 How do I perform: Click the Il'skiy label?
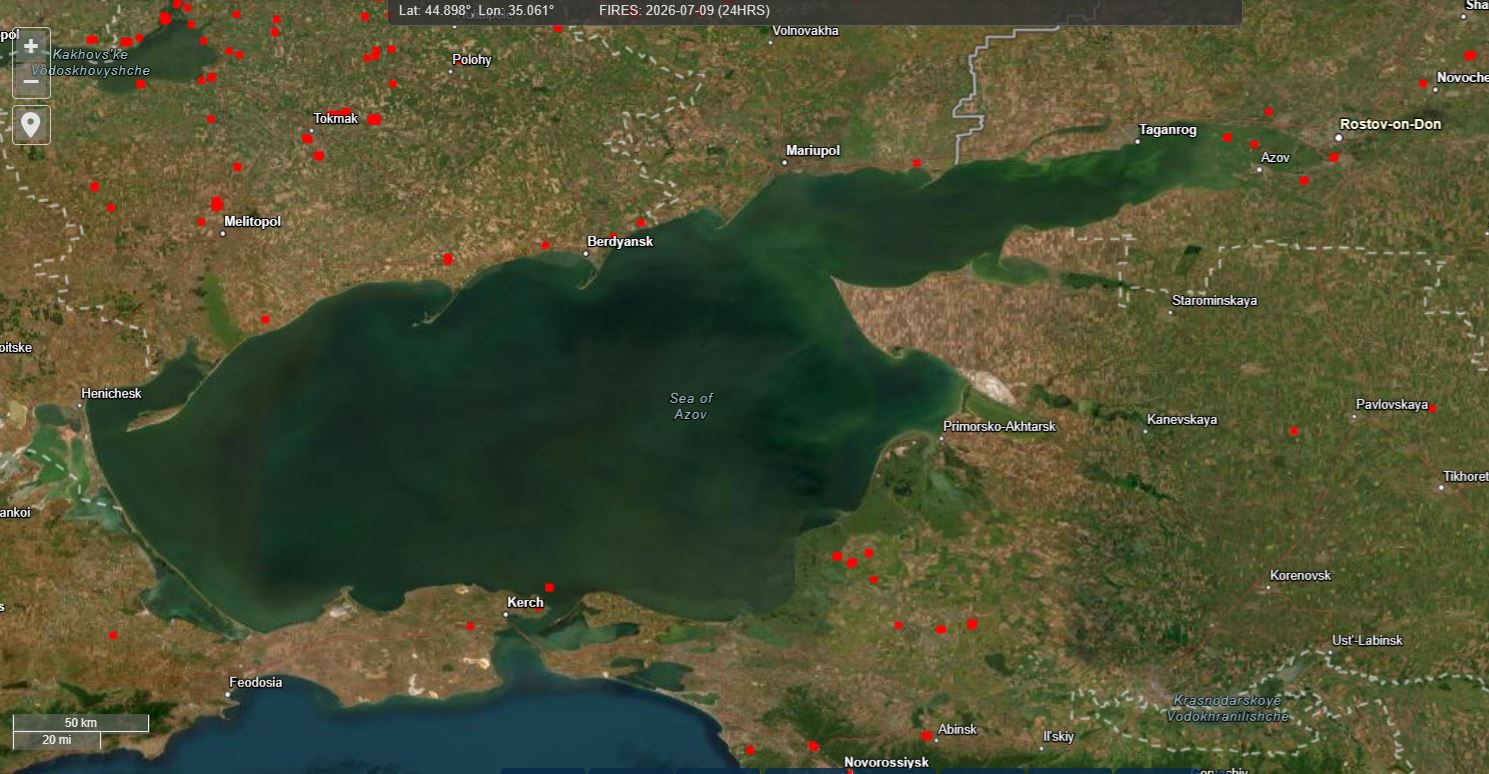pyautogui.click(x=1058, y=736)
